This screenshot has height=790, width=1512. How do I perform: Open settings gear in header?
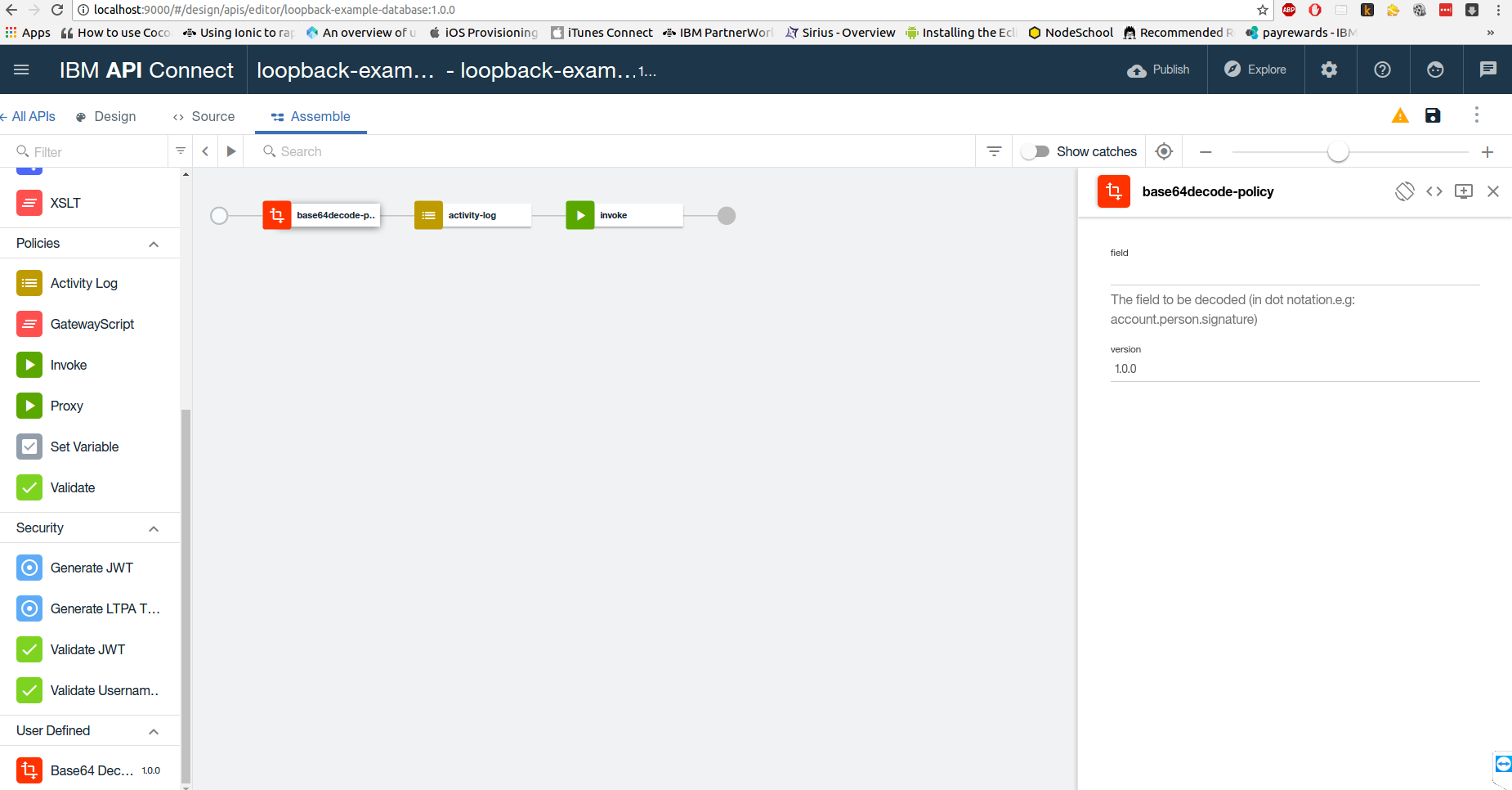[x=1330, y=70]
